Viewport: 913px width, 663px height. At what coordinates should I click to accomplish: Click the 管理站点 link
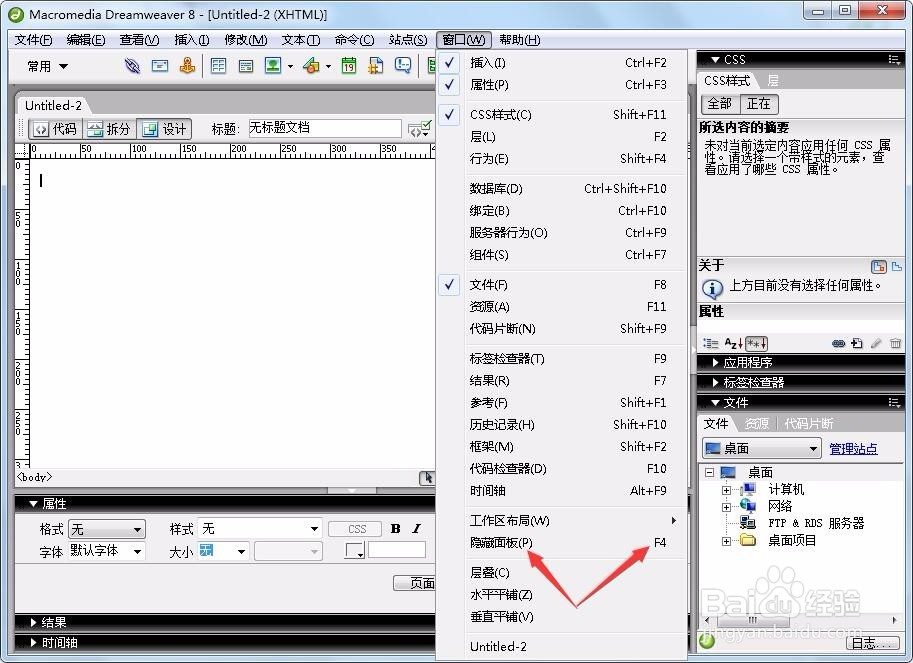(853, 449)
